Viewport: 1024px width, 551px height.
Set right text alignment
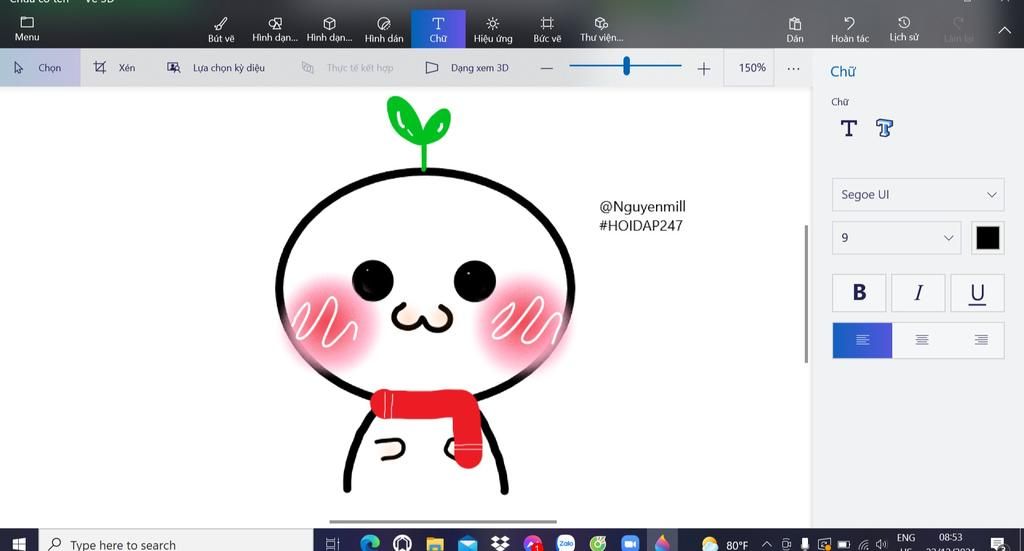point(980,340)
